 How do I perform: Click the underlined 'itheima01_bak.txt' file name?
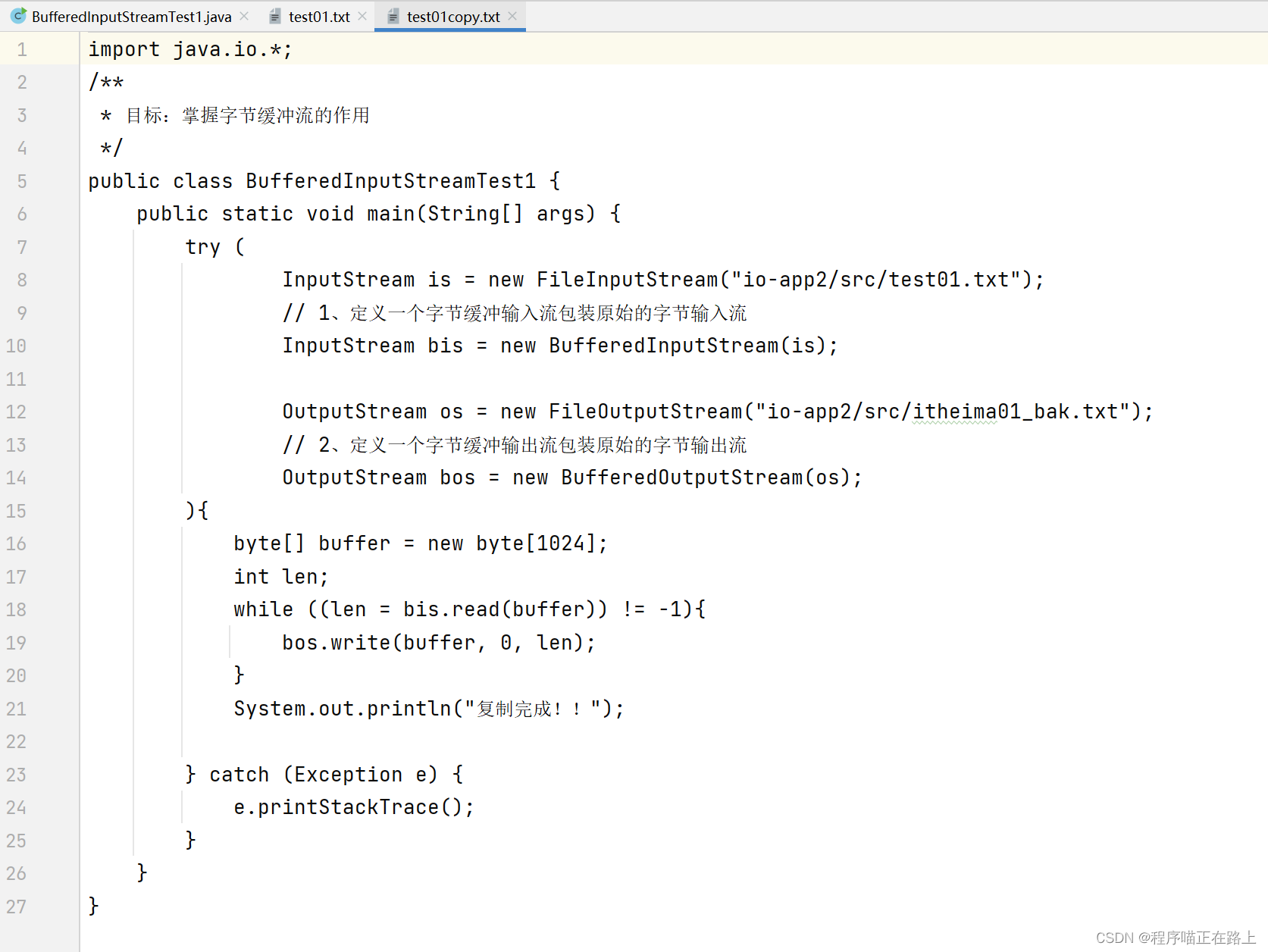point(1016,412)
